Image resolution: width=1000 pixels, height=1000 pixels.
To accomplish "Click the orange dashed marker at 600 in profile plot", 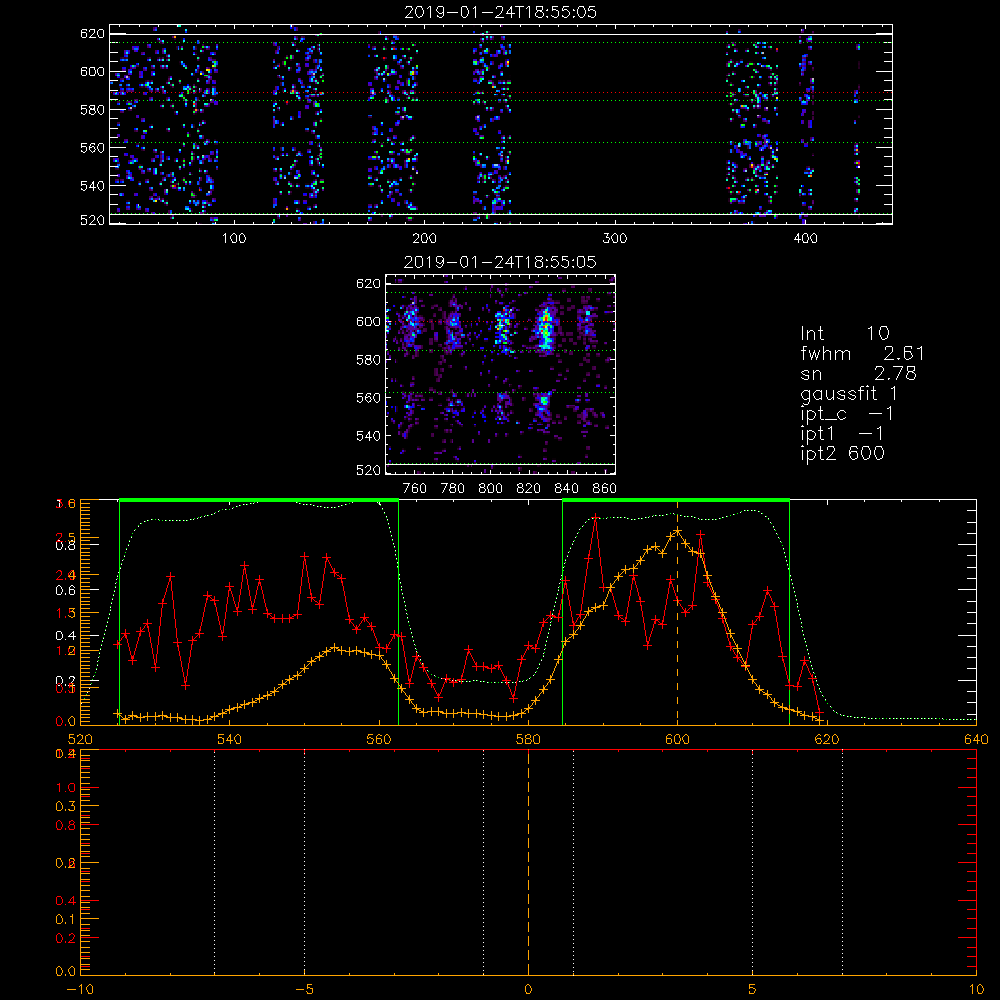I will pos(677,612).
